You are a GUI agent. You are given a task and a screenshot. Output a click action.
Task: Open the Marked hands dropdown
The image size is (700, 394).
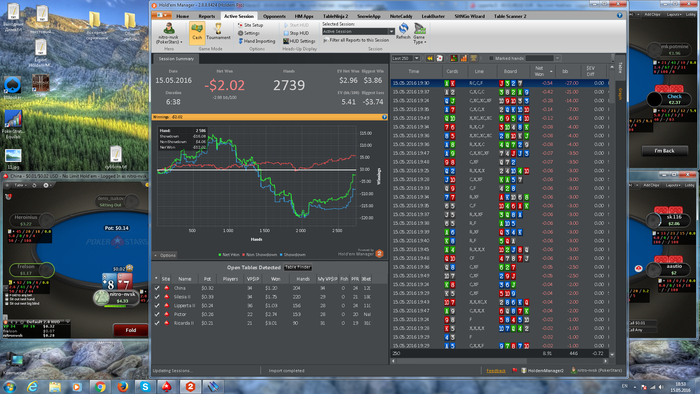pos(557,58)
